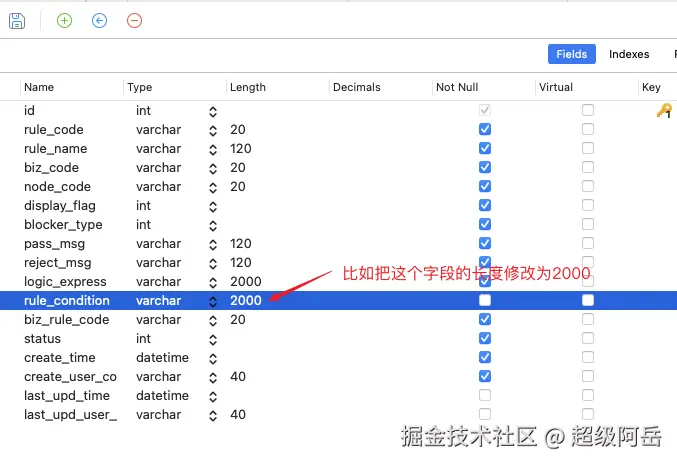
Task: Click the Virtual column header
Action: point(556,87)
